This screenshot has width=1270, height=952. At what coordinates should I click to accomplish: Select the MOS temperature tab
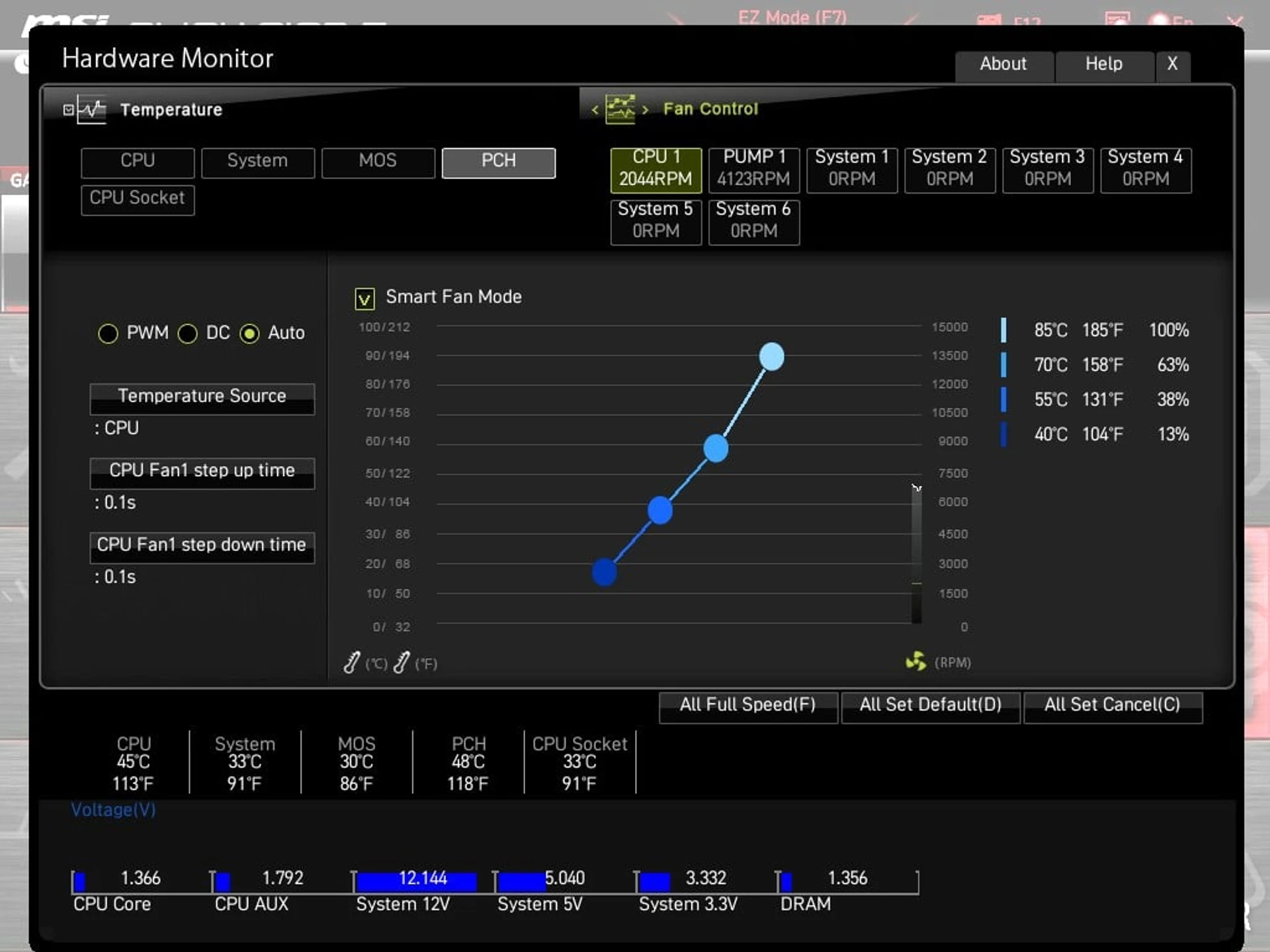click(x=378, y=163)
